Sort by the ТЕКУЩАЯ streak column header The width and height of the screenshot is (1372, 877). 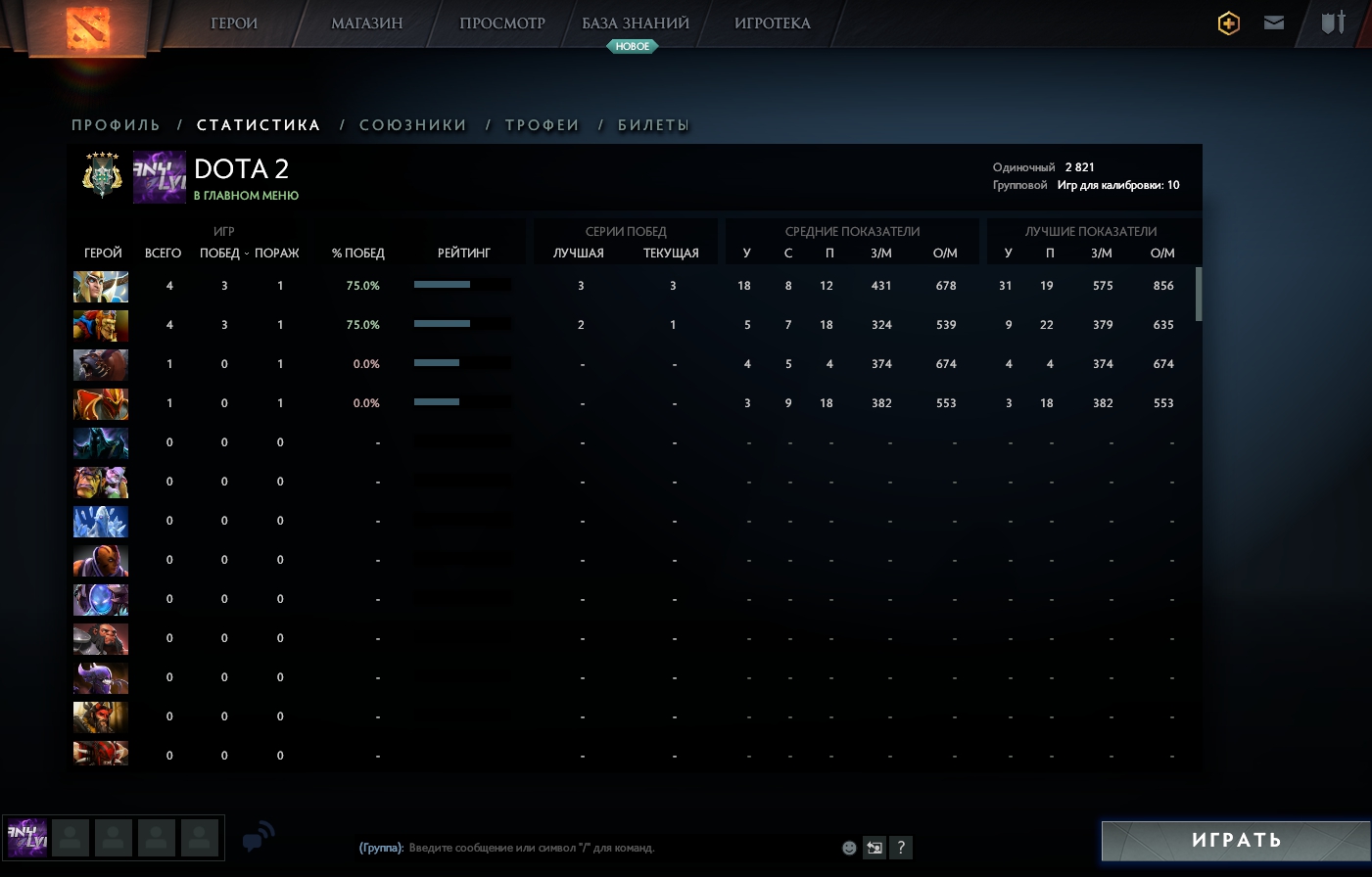click(671, 254)
